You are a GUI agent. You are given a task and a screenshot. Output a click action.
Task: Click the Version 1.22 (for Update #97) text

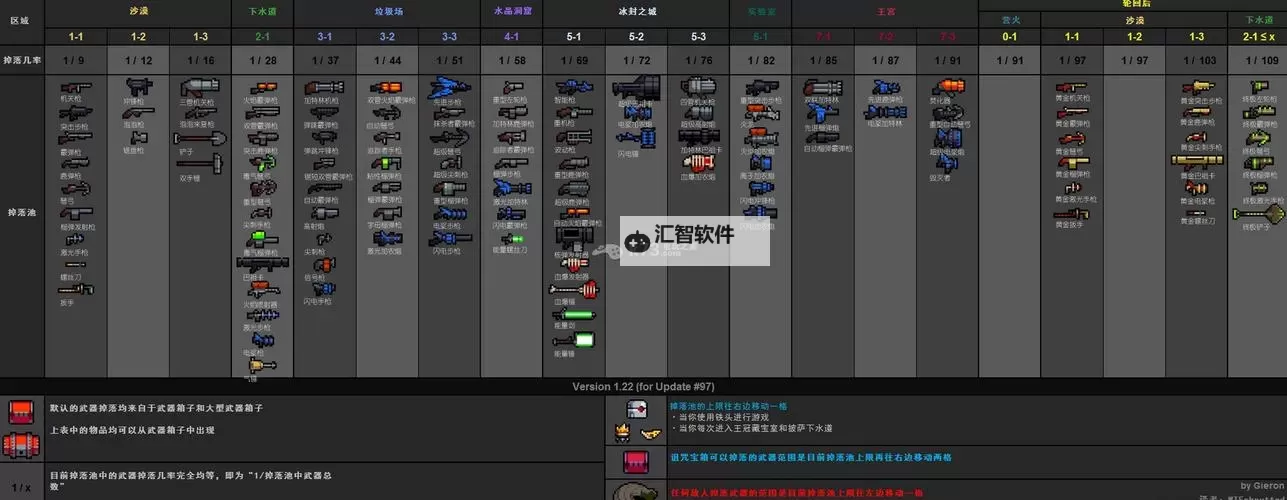pos(643,386)
